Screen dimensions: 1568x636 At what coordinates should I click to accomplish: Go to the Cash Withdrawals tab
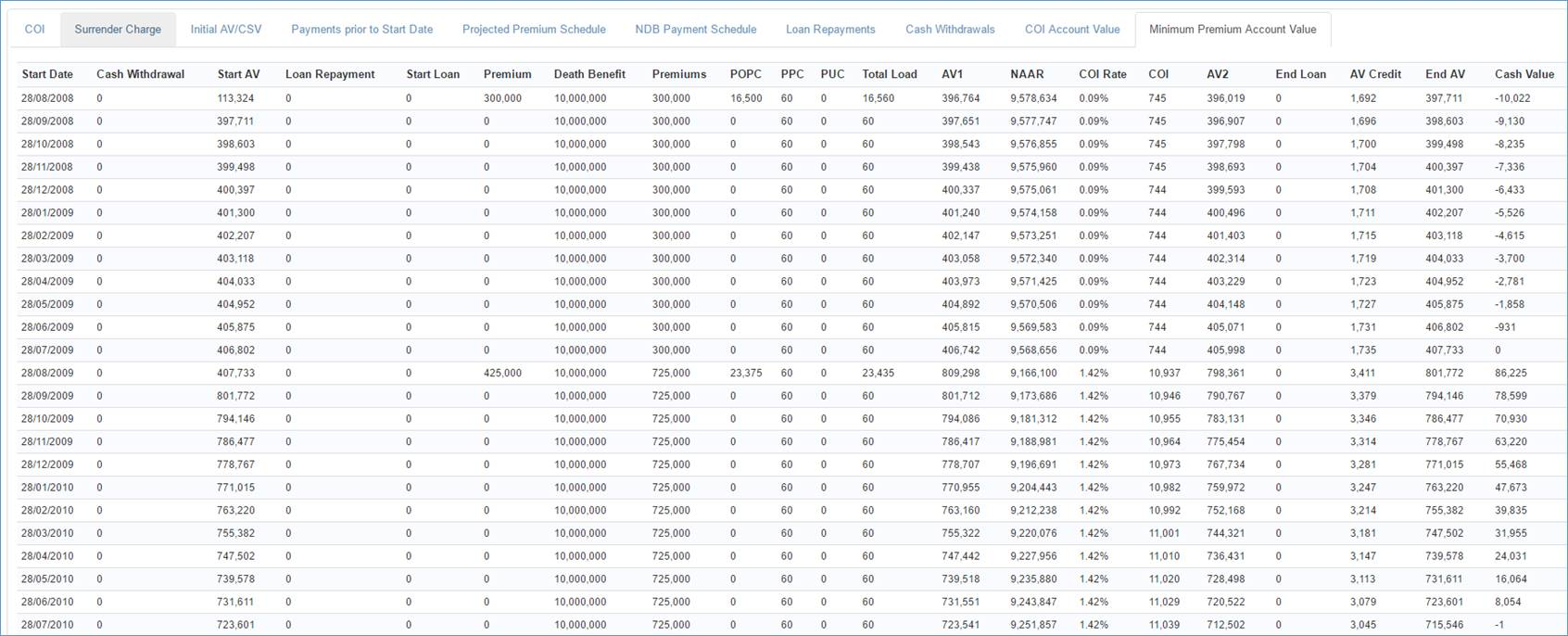950,30
